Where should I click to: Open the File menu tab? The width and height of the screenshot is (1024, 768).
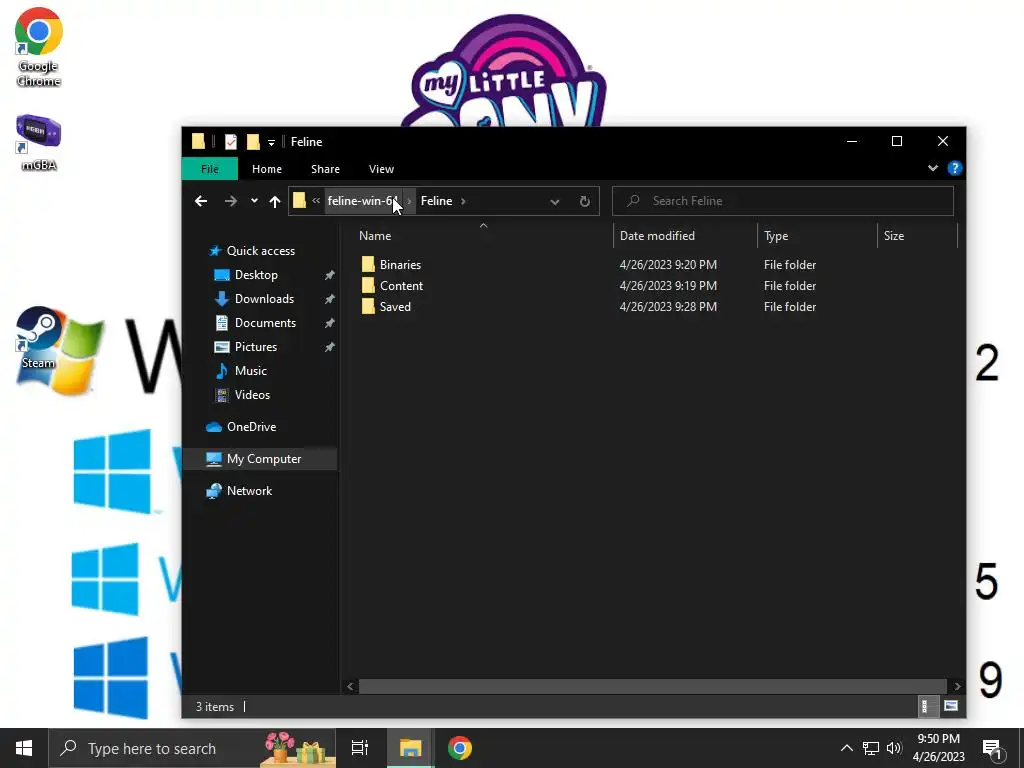point(210,169)
